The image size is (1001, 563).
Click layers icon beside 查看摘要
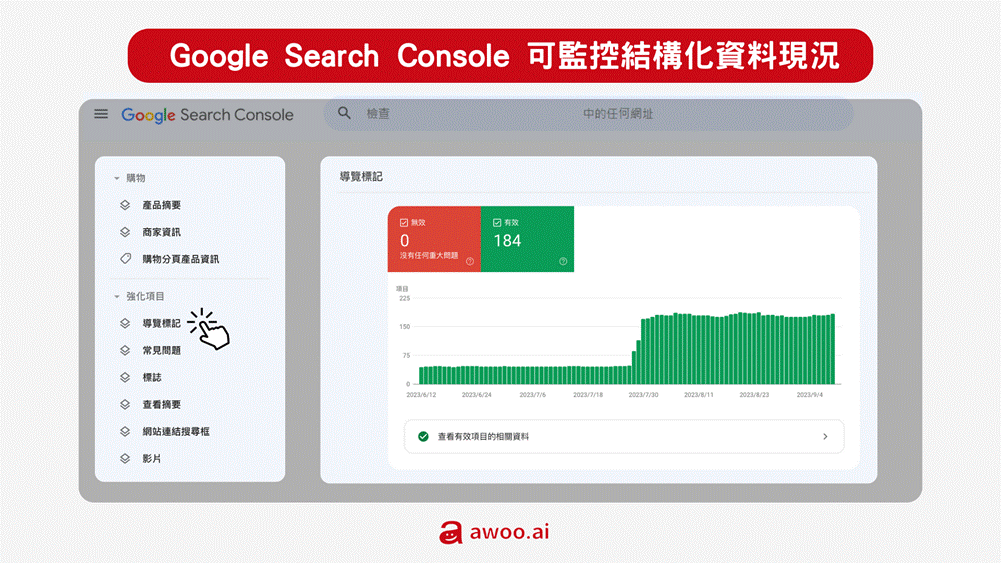pos(125,404)
